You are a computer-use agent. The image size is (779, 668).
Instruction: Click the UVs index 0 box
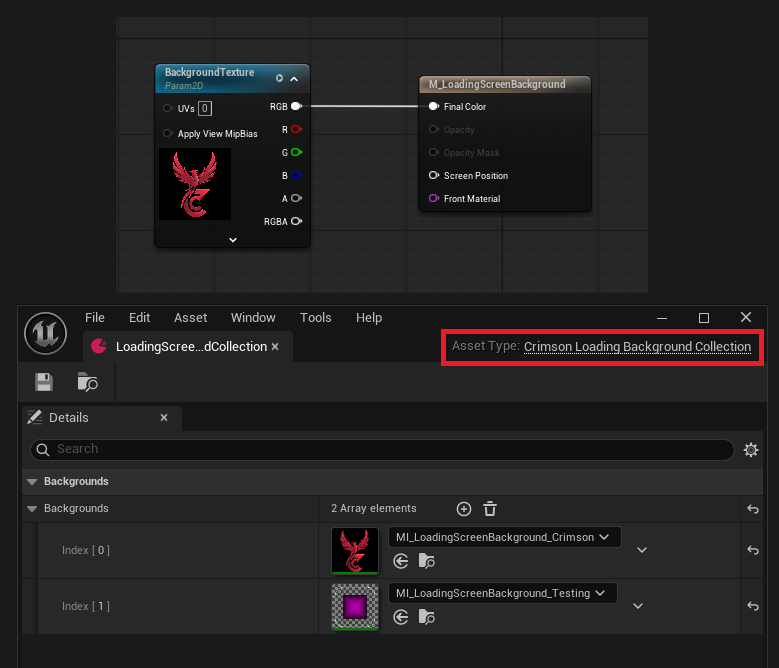pyautogui.click(x=205, y=108)
